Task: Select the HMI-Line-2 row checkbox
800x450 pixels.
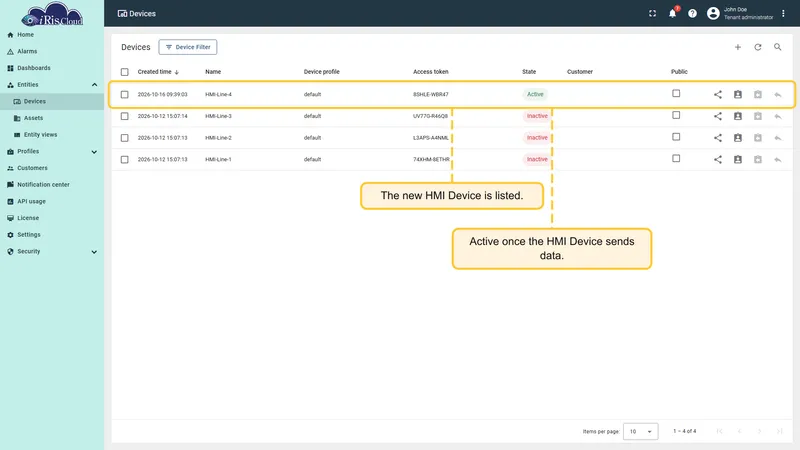Action: tap(124, 138)
